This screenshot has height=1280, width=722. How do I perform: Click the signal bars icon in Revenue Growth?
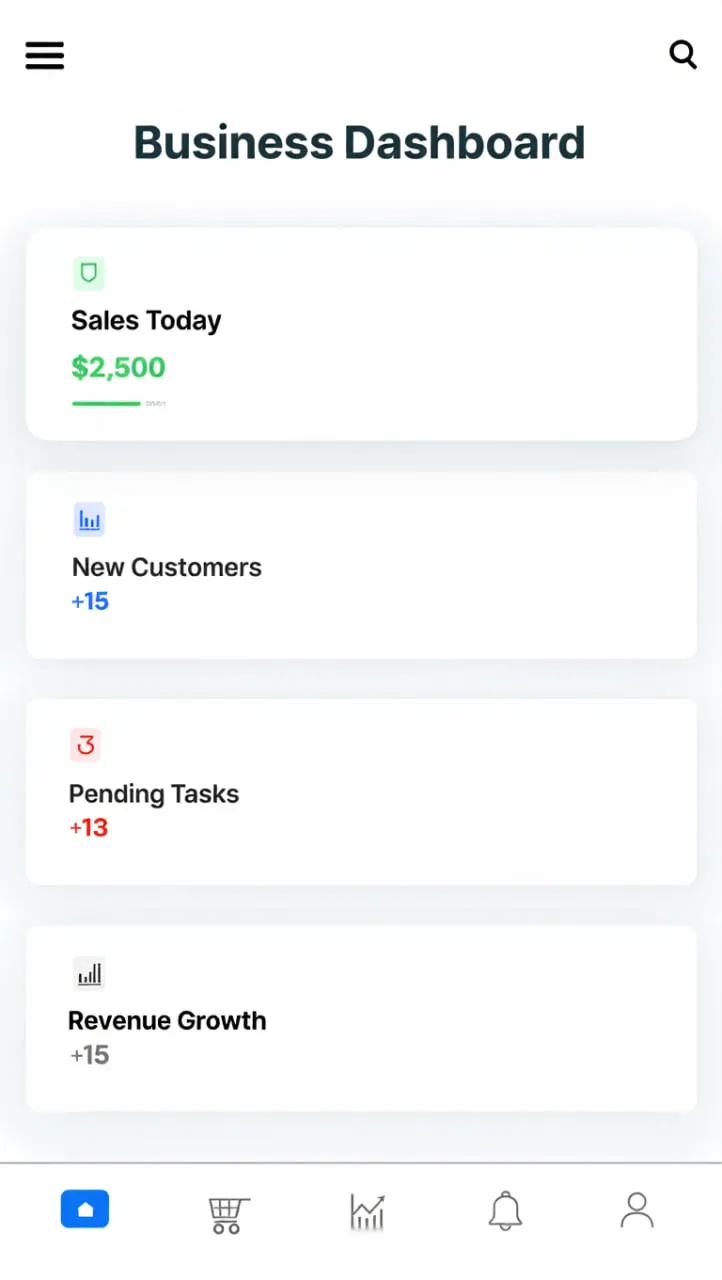[90, 973]
